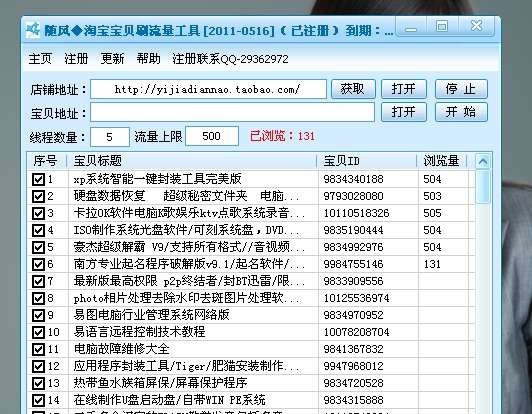
Task: Open the 主页 menu
Action: coord(40,59)
